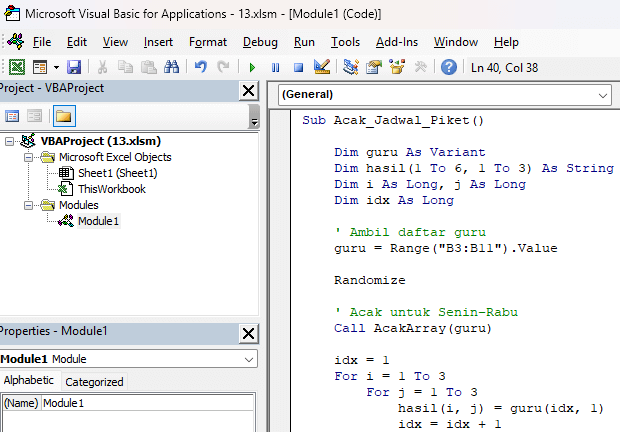Select Microsoft Excel Objects folder

(115, 157)
